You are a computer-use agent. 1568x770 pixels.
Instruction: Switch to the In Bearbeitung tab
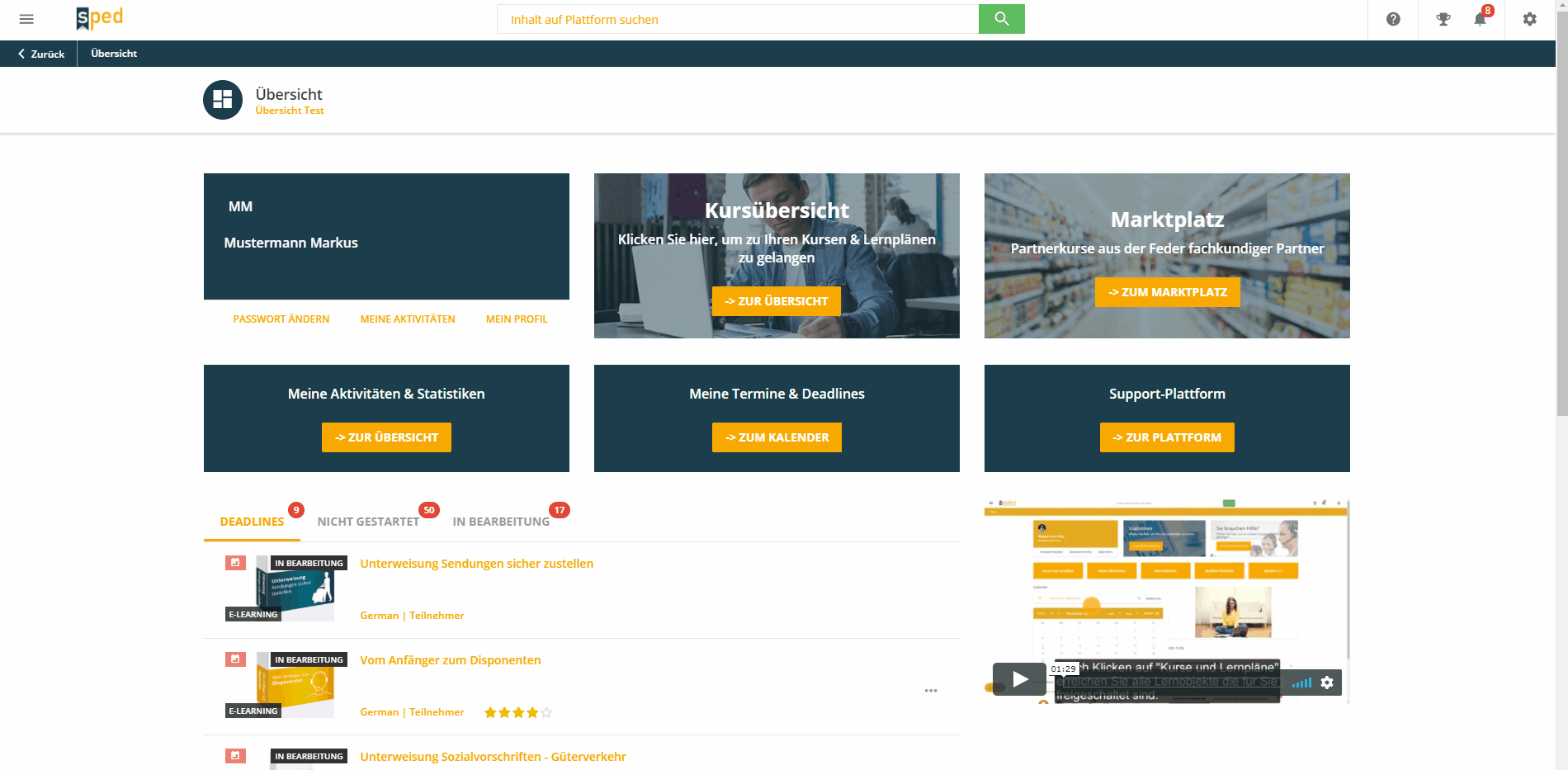click(x=501, y=522)
